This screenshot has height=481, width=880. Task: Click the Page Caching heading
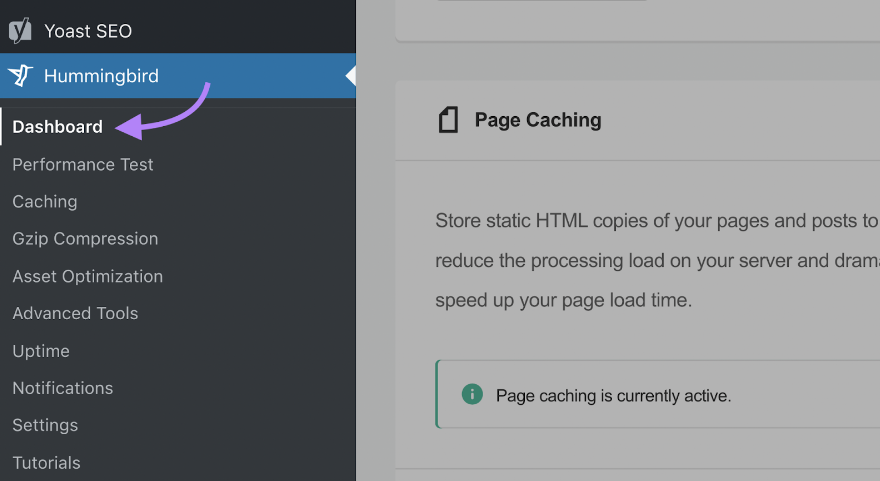point(538,120)
